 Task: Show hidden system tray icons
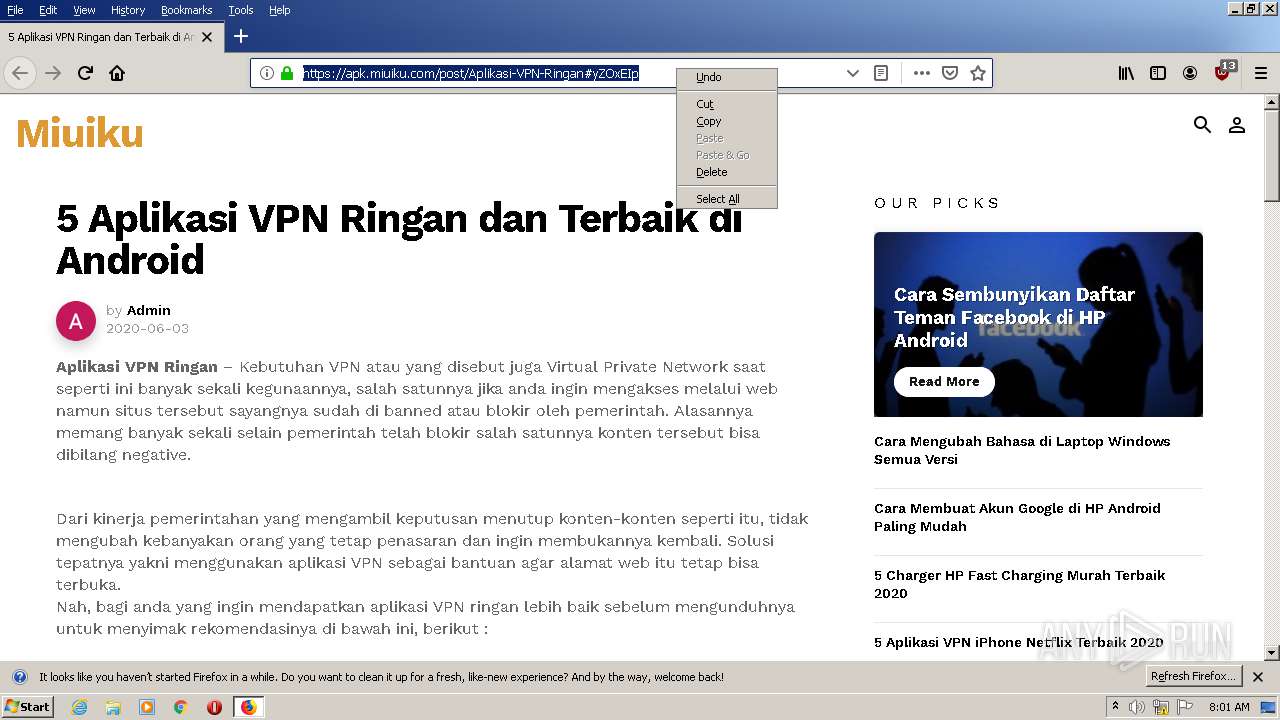[1115, 707]
